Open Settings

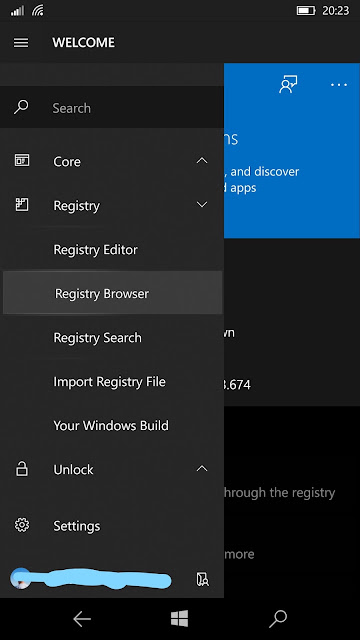[77, 526]
